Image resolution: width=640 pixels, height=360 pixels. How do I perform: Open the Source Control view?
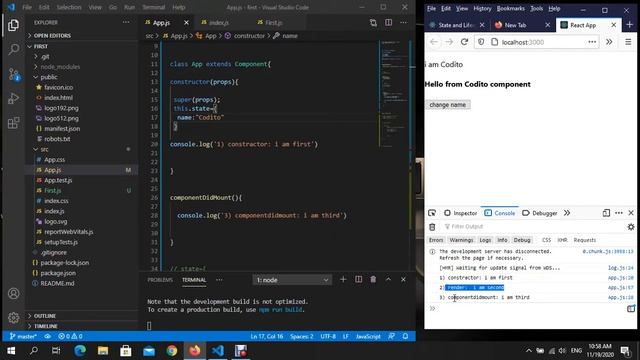13,74
